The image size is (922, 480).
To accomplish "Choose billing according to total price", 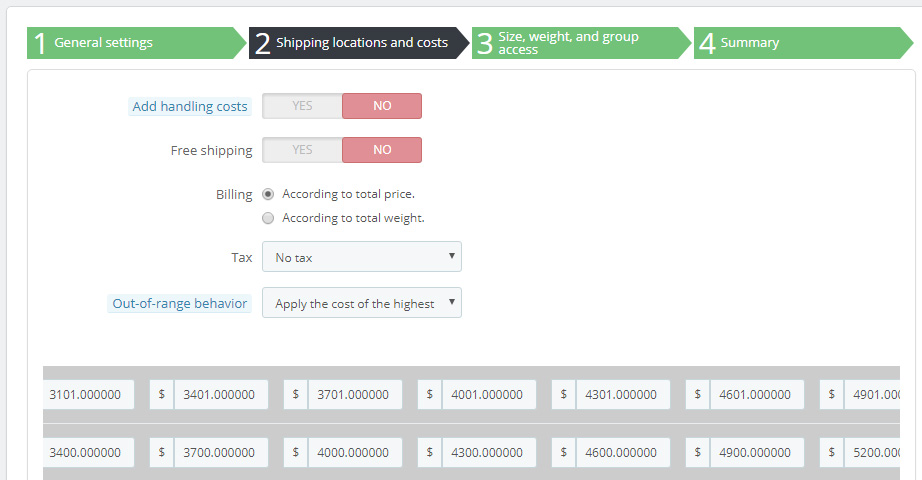I will tap(268, 194).
